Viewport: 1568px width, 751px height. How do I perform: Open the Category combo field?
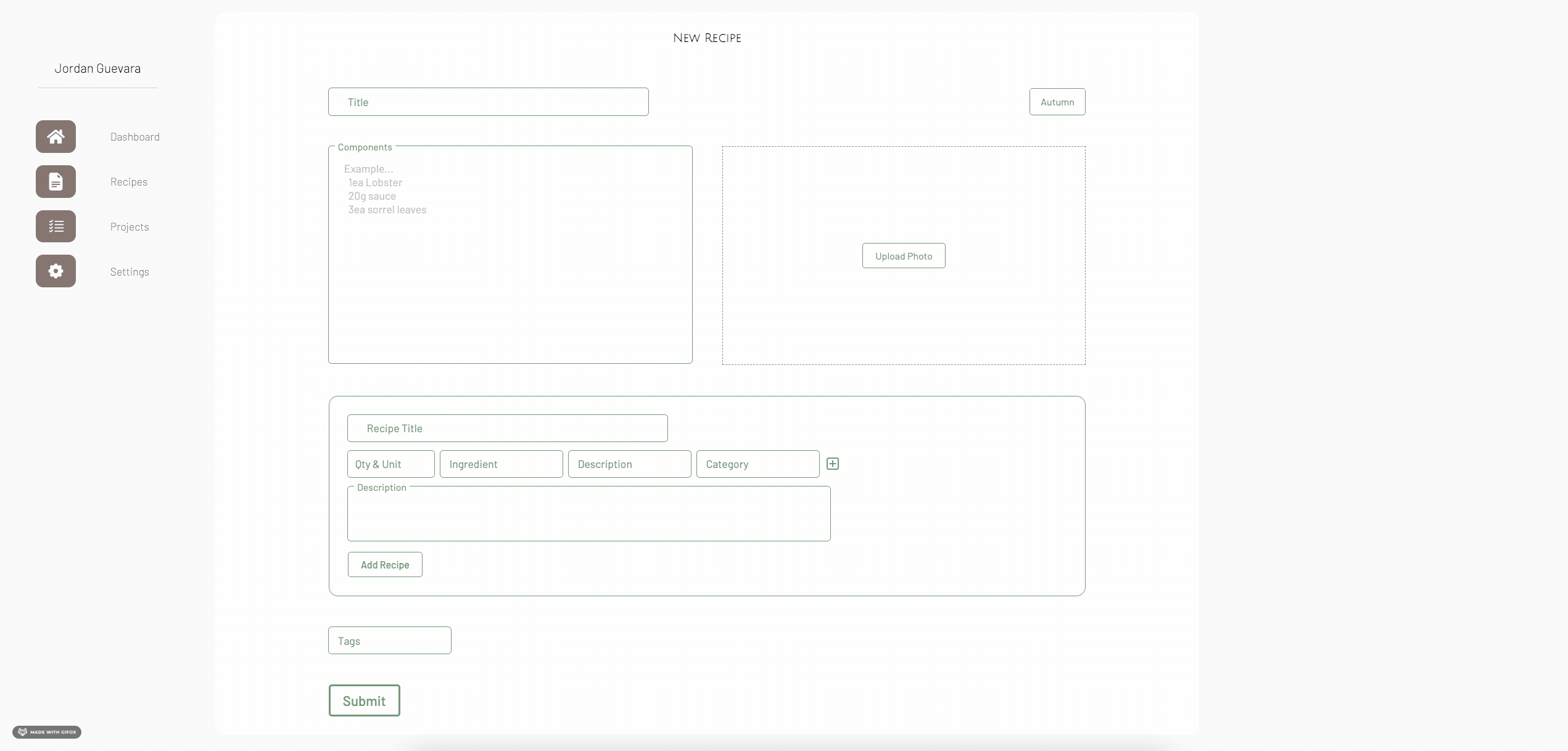click(x=757, y=464)
